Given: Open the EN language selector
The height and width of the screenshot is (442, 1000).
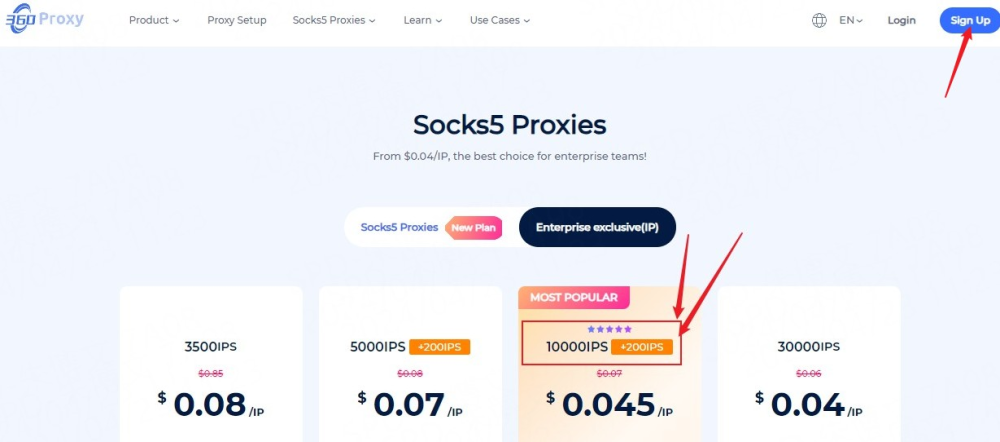Looking at the screenshot, I should pos(851,20).
